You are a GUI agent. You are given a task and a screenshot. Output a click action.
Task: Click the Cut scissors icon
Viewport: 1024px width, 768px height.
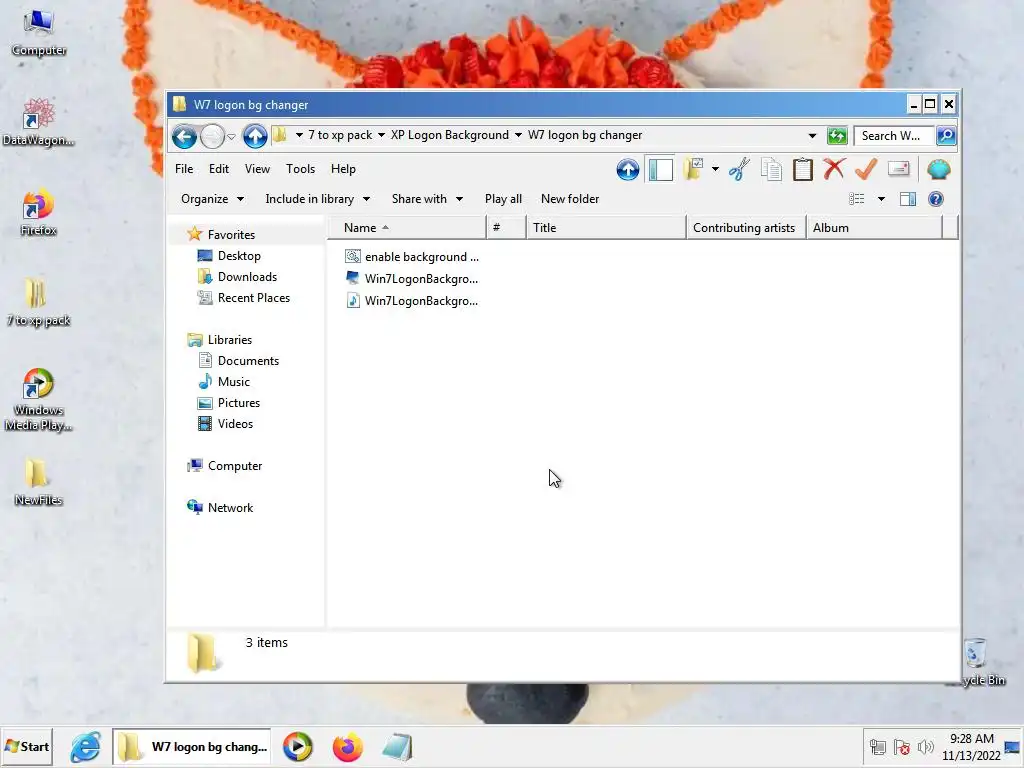tap(739, 169)
